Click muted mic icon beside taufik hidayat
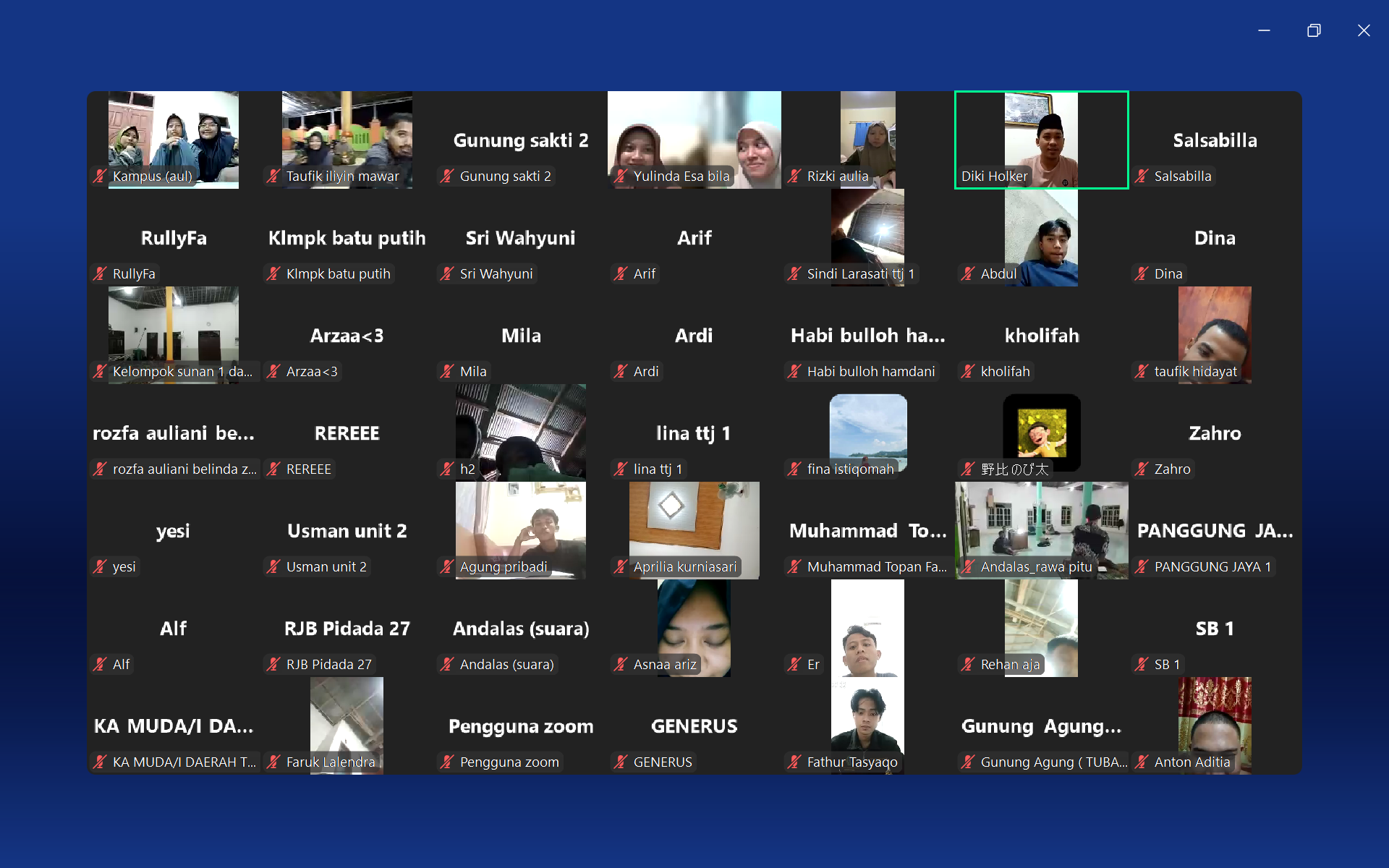 1142,371
